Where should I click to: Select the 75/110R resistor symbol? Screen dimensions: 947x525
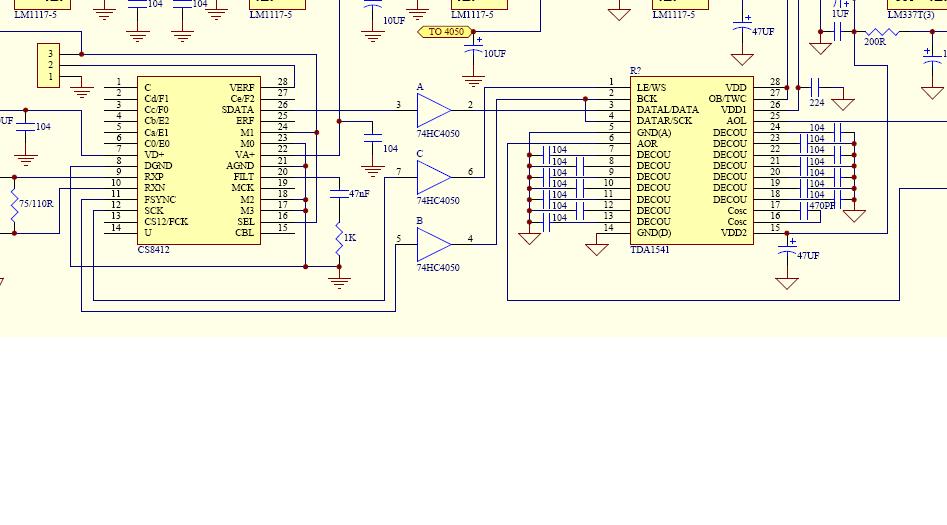pos(14,205)
